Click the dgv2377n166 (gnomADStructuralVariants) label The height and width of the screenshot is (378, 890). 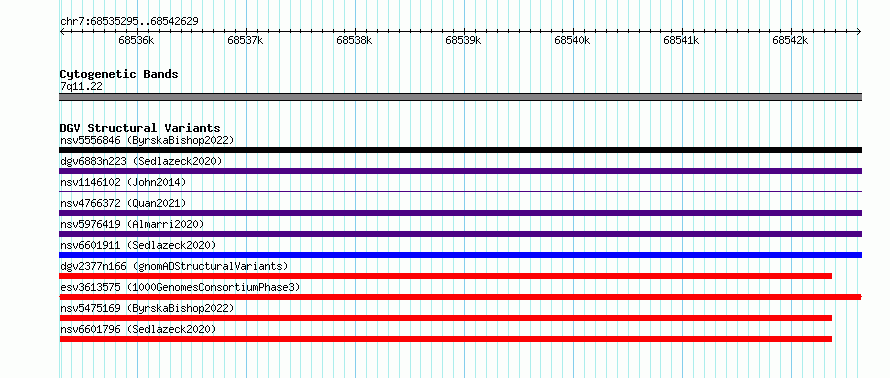(x=174, y=266)
